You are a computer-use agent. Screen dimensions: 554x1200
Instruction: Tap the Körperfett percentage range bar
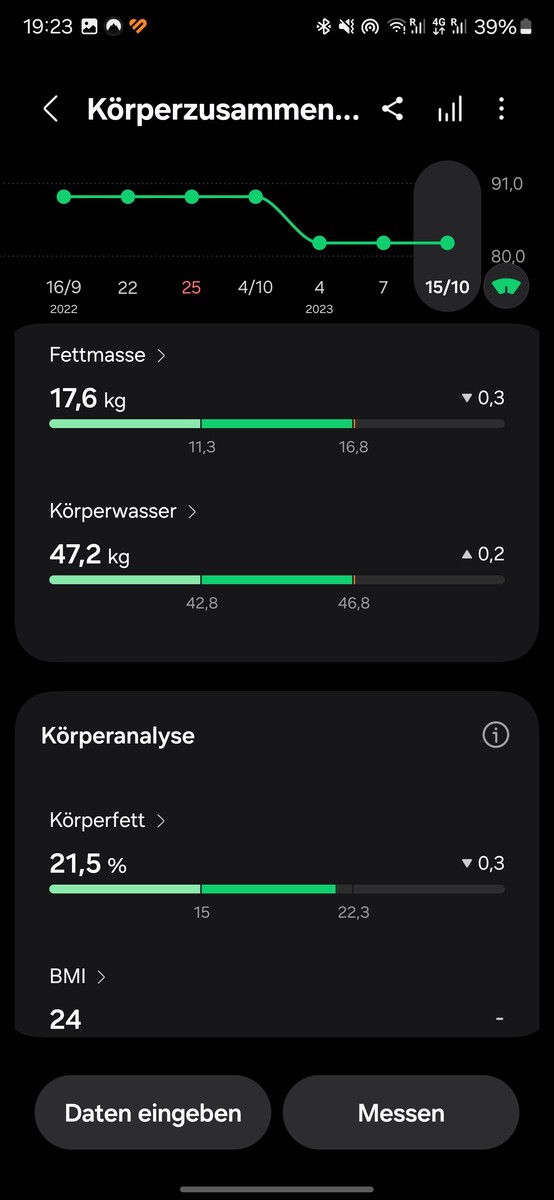pyautogui.click(x=277, y=889)
